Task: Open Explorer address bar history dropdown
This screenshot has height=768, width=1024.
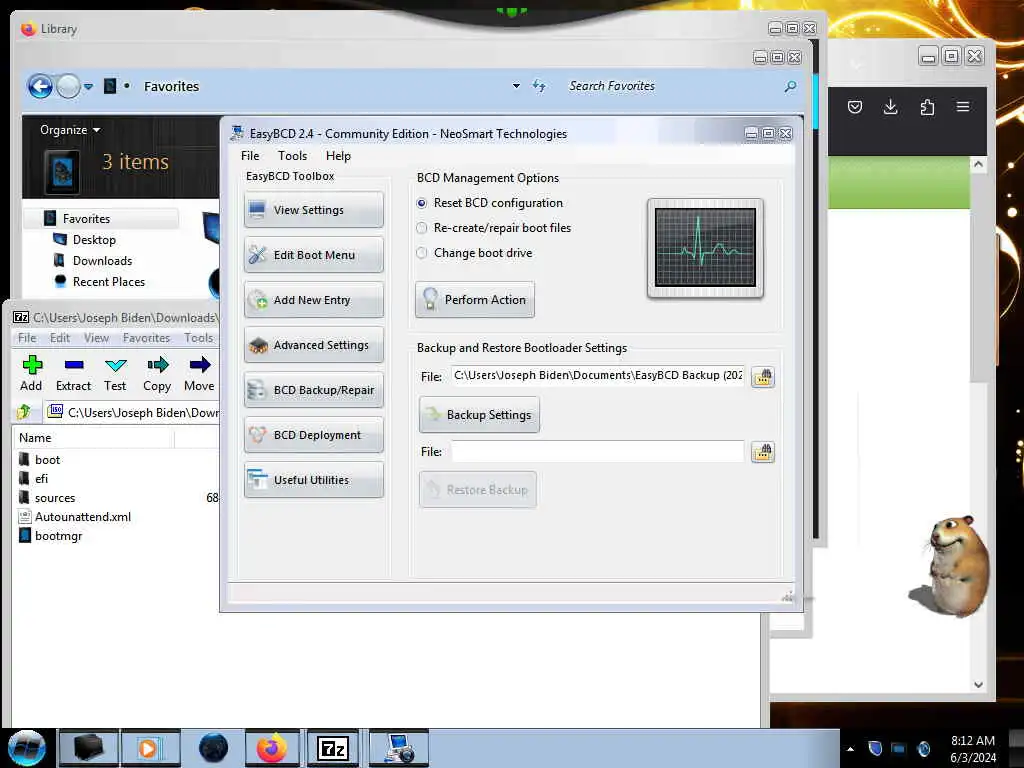Action: click(516, 86)
